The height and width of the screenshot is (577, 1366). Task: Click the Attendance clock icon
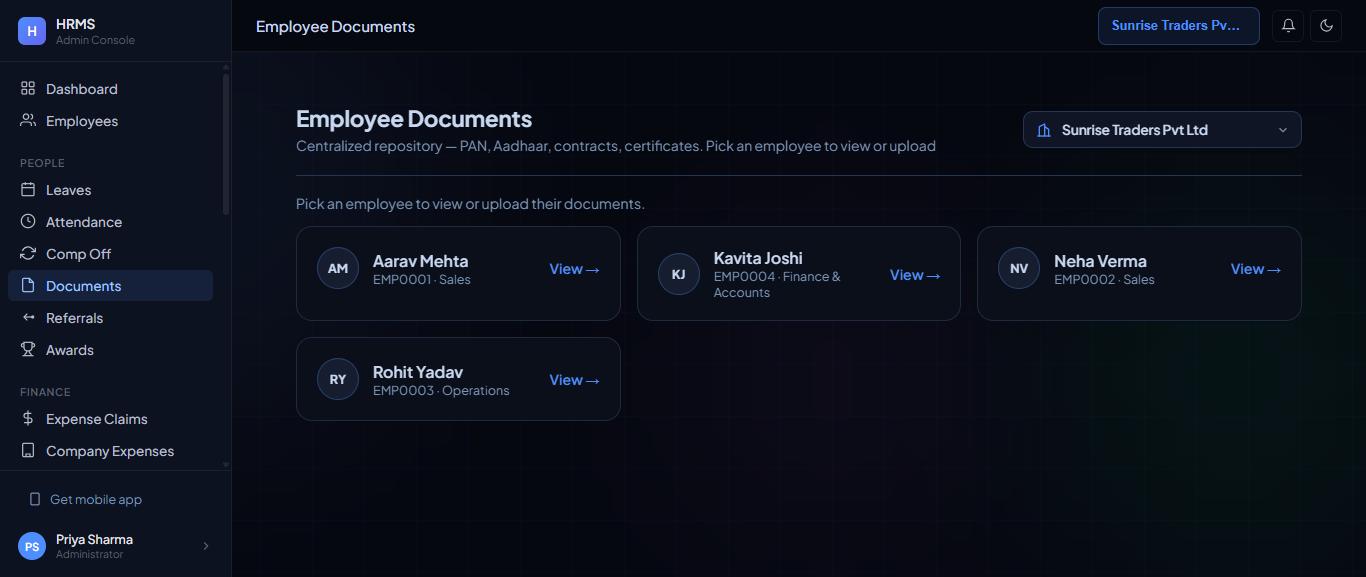[x=28, y=222]
